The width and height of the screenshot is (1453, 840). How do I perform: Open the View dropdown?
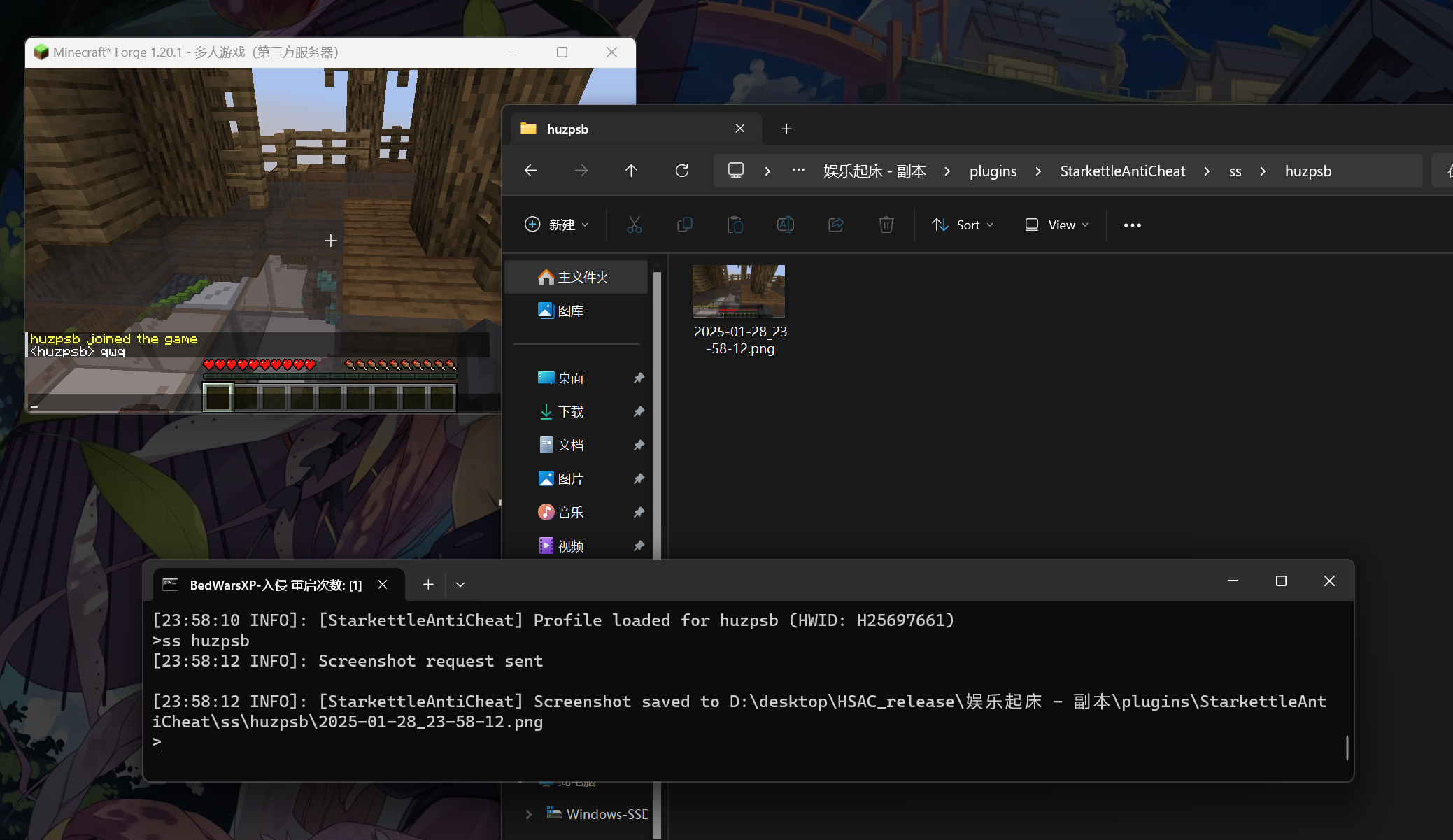[x=1057, y=225]
